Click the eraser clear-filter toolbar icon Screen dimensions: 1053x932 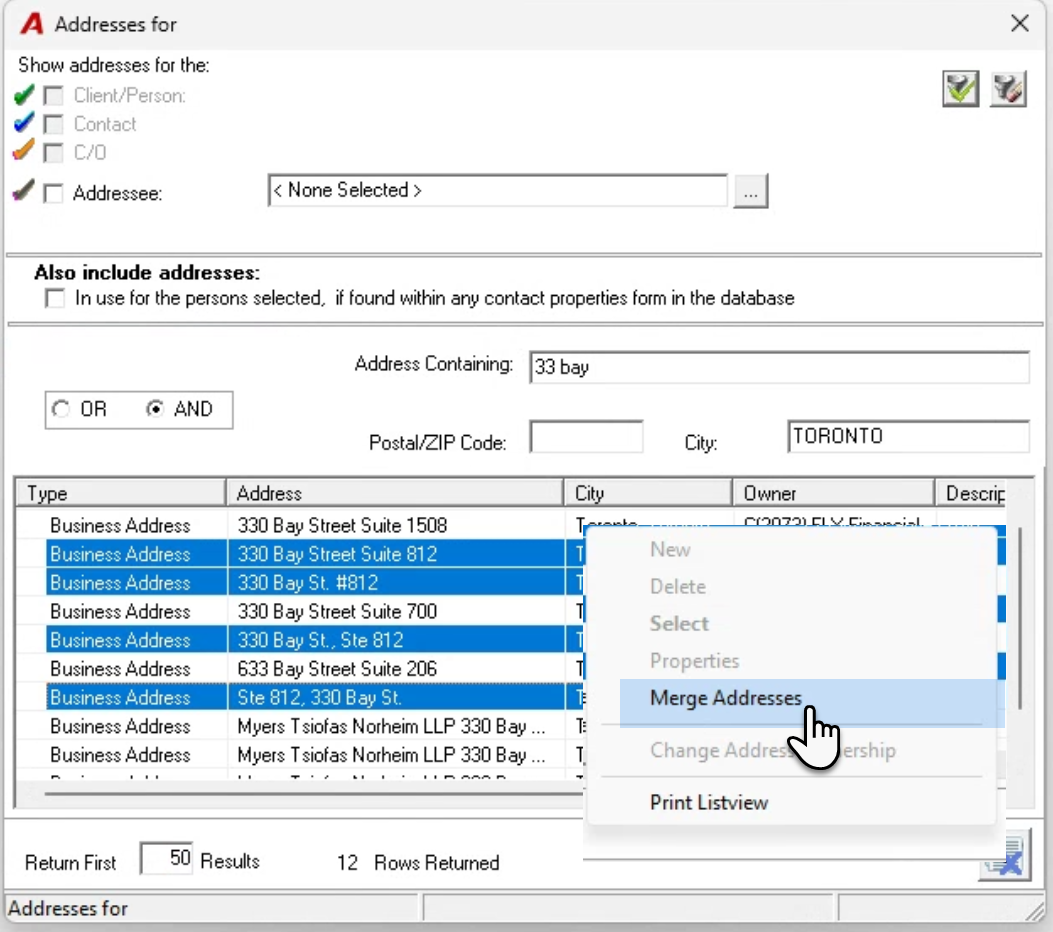[x=1008, y=89]
